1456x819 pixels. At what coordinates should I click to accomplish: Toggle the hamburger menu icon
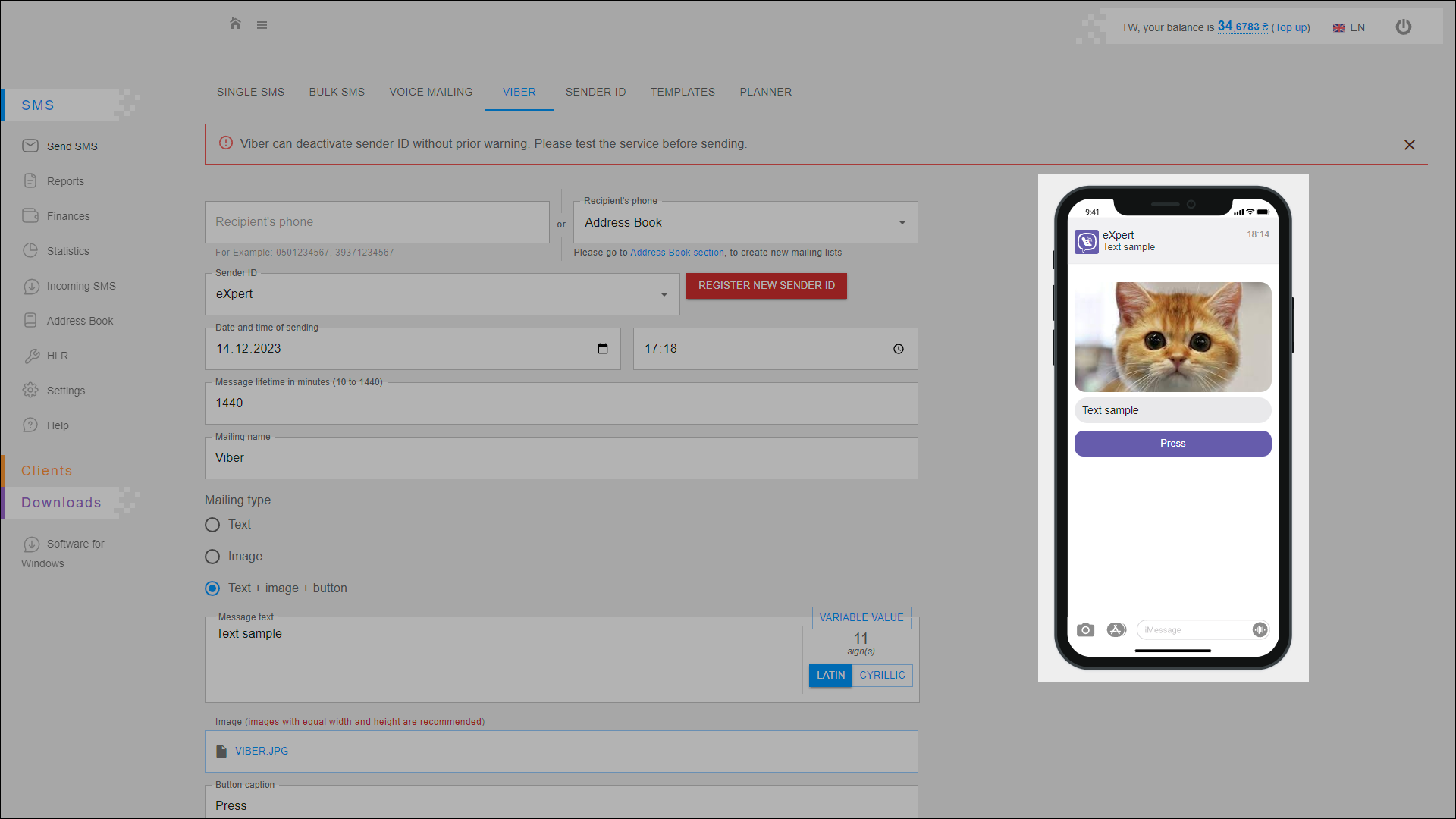click(262, 25)
